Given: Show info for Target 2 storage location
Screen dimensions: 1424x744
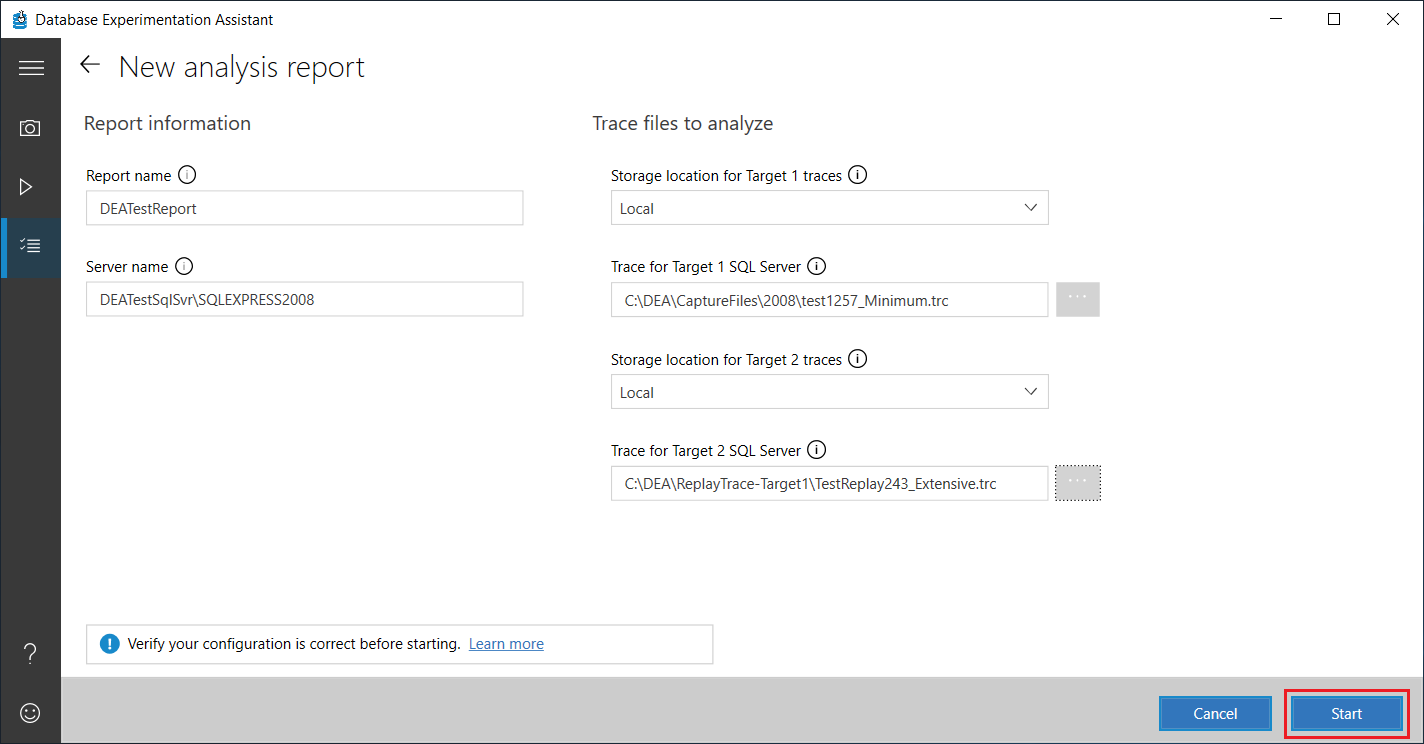Looking at the screenshot, I should (857, 359).
